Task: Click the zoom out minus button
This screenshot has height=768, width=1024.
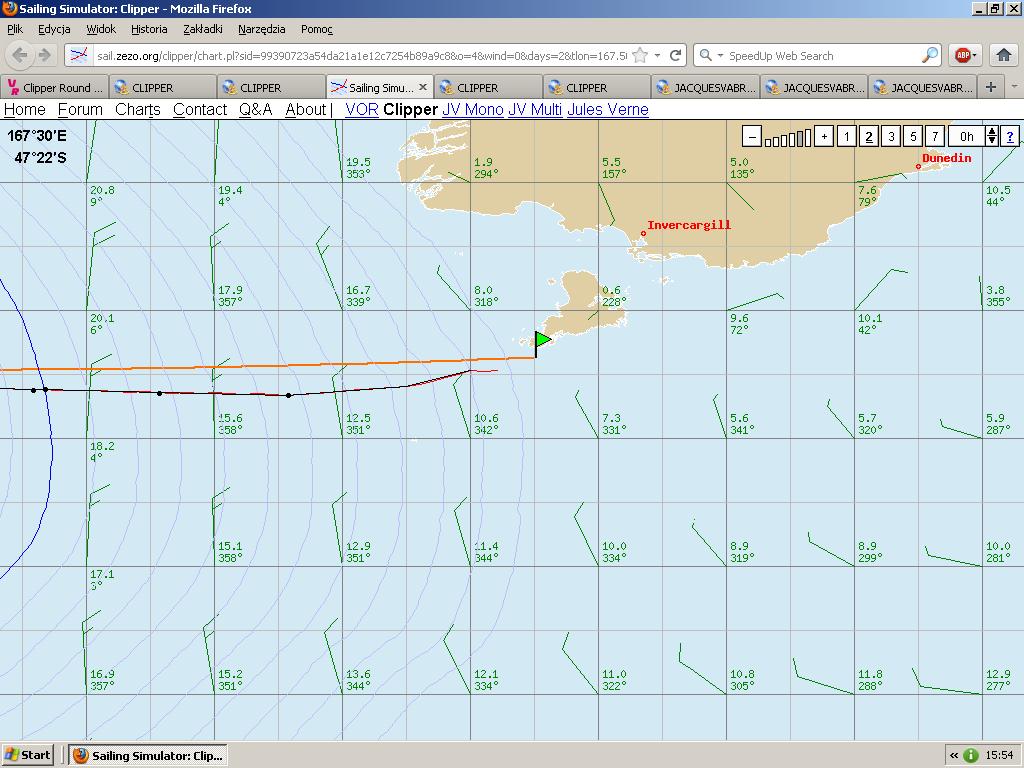Action: (752, 137)
